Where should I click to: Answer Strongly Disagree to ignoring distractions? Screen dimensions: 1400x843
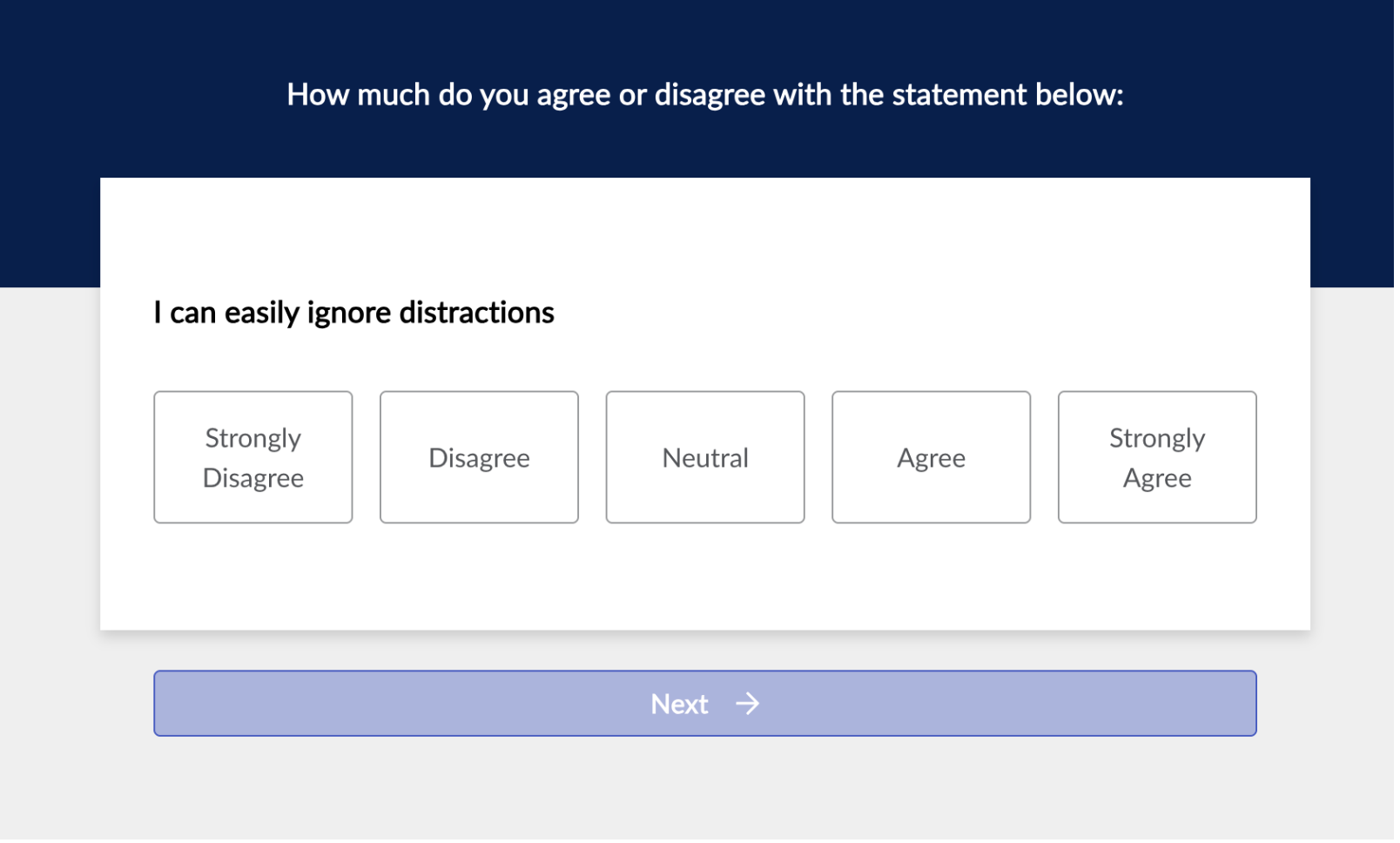(x=253, y=458)
